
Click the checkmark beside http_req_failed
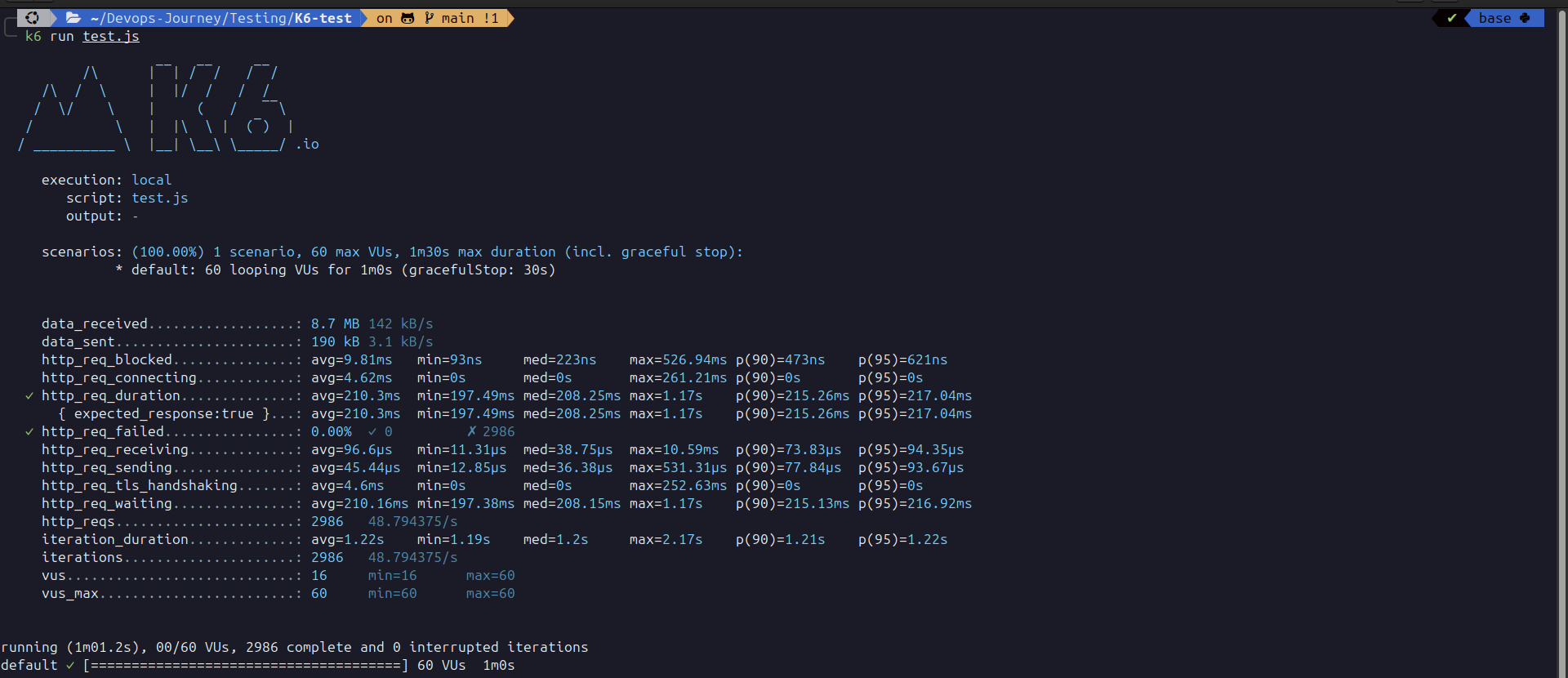[x=29, y=432]
